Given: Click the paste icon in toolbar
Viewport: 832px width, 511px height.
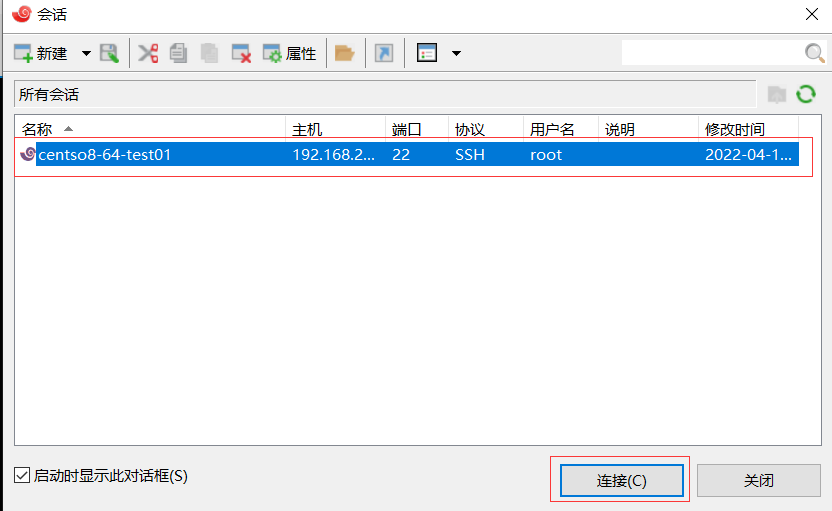Looking at the screenshot, I should pyautogui.click(x=210, y=53).
